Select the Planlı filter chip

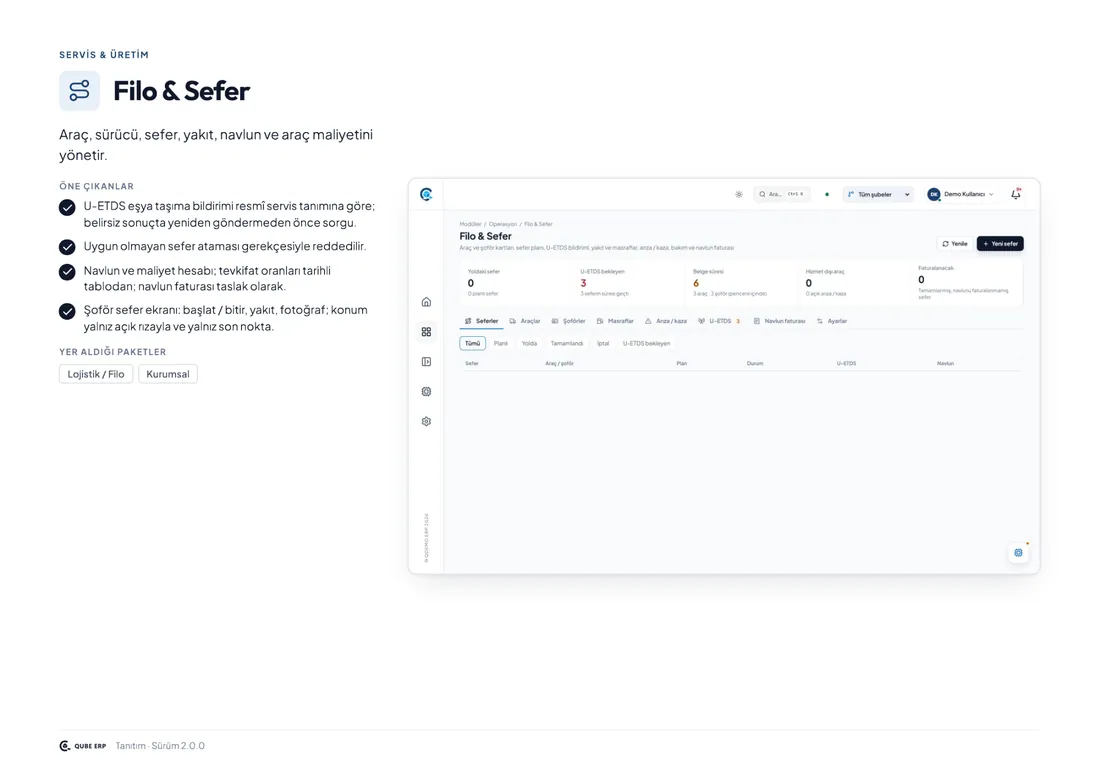tap(501, 344)
